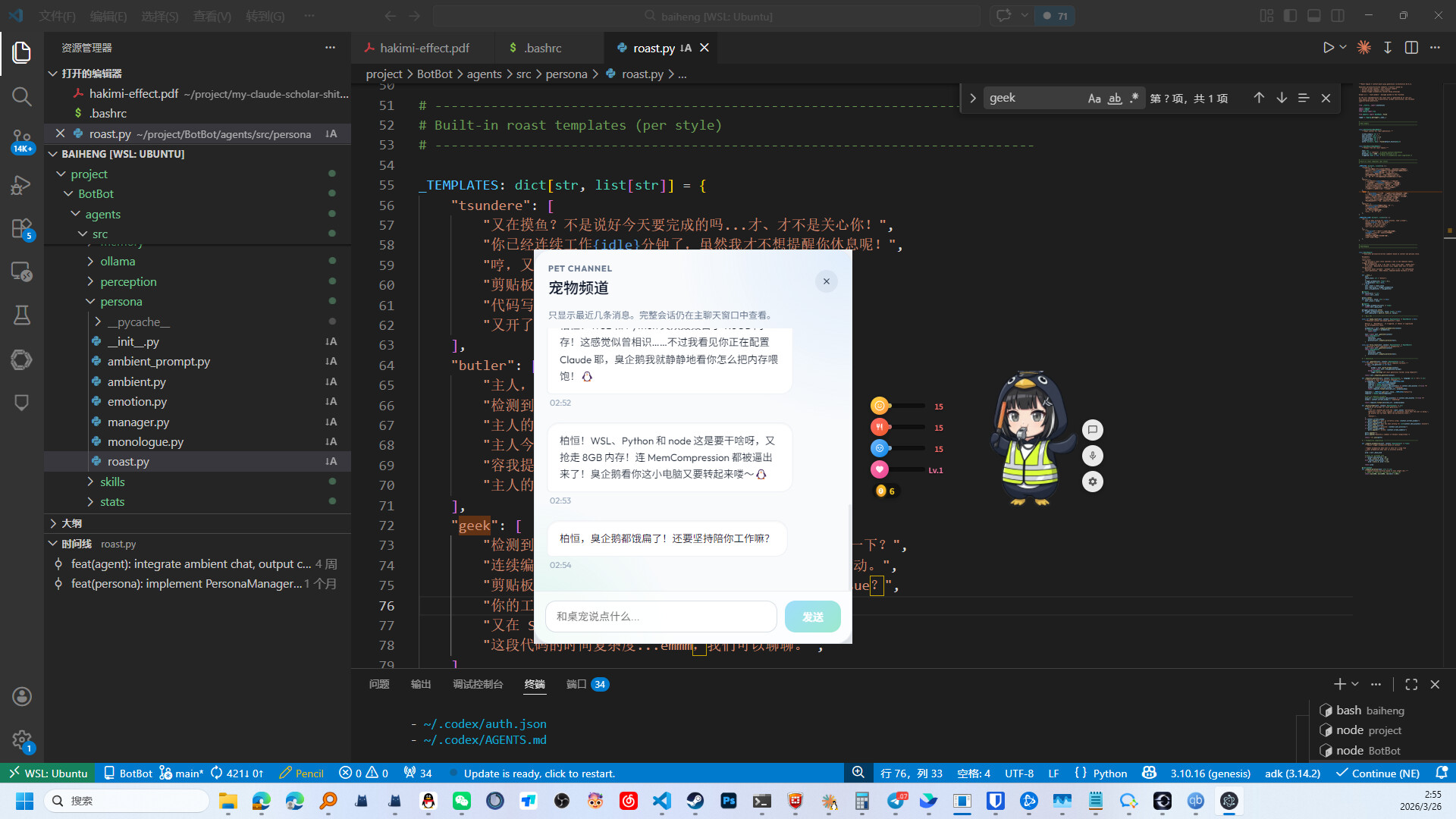Toggle Match Case in find widget
Viewport: 1456px width, 819px height.
pyautogui.click(x=1094, y=98)
